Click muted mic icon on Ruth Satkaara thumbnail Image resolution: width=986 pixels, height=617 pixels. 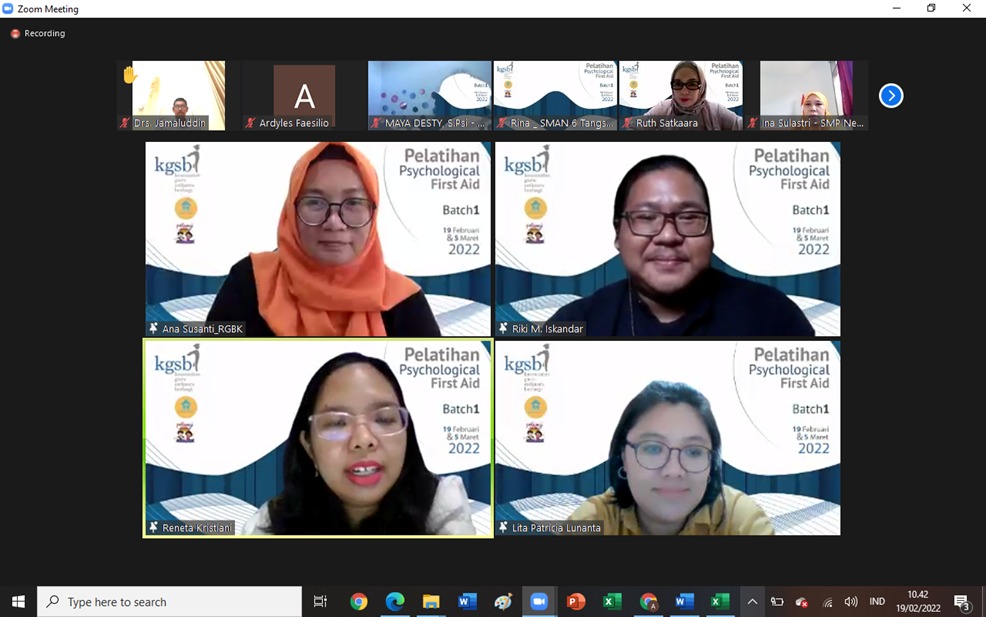627,123
